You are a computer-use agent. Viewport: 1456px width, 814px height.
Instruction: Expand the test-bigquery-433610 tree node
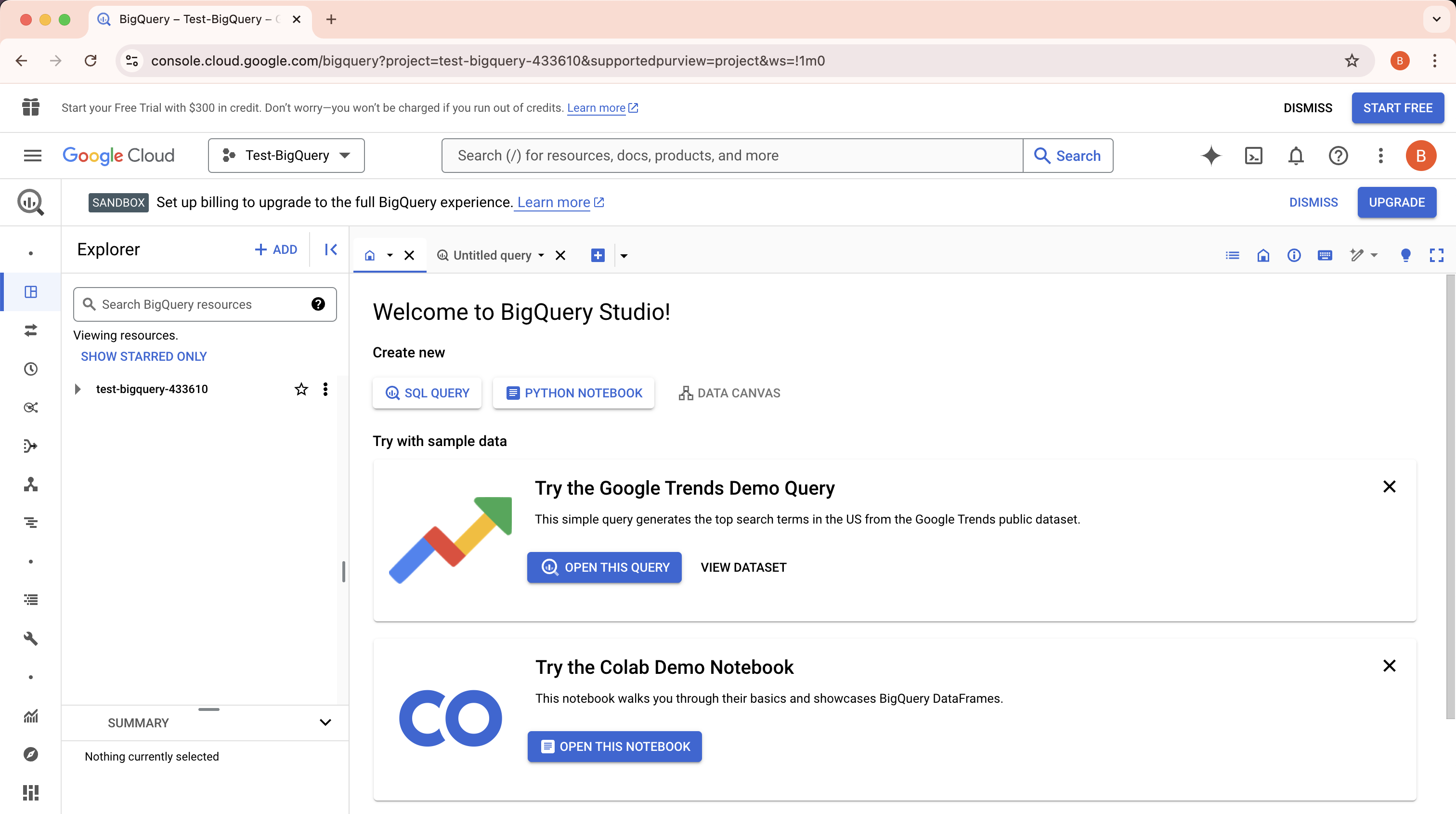click(78, 389)
